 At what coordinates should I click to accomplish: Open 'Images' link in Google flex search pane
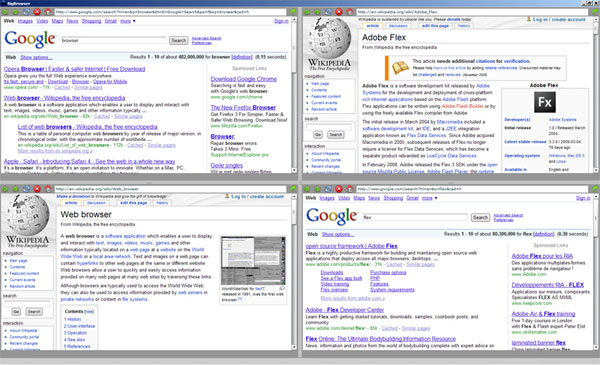tap(327, 198)
